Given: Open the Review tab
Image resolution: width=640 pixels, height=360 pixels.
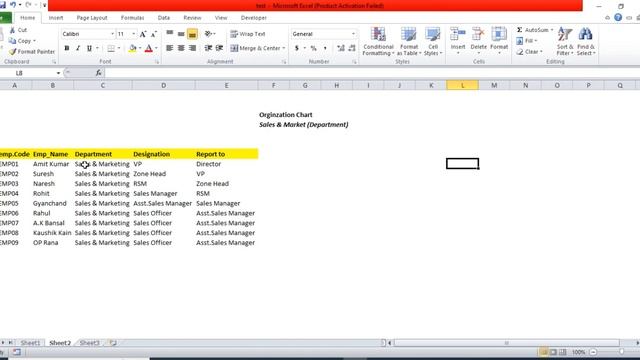Looking at the screenshot, I should [192, 18].
